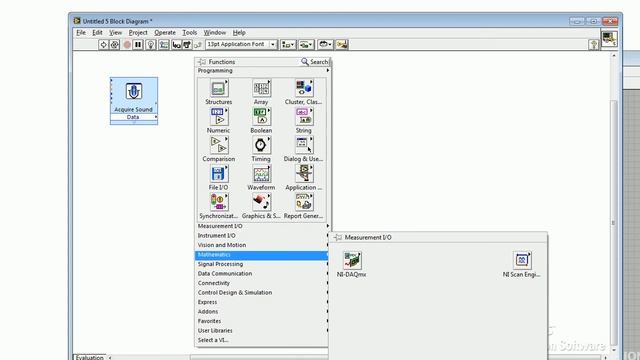This screenshot has height=360, width=640.
Task: Expand the Measurement I/O category
Action: (262, 226)
